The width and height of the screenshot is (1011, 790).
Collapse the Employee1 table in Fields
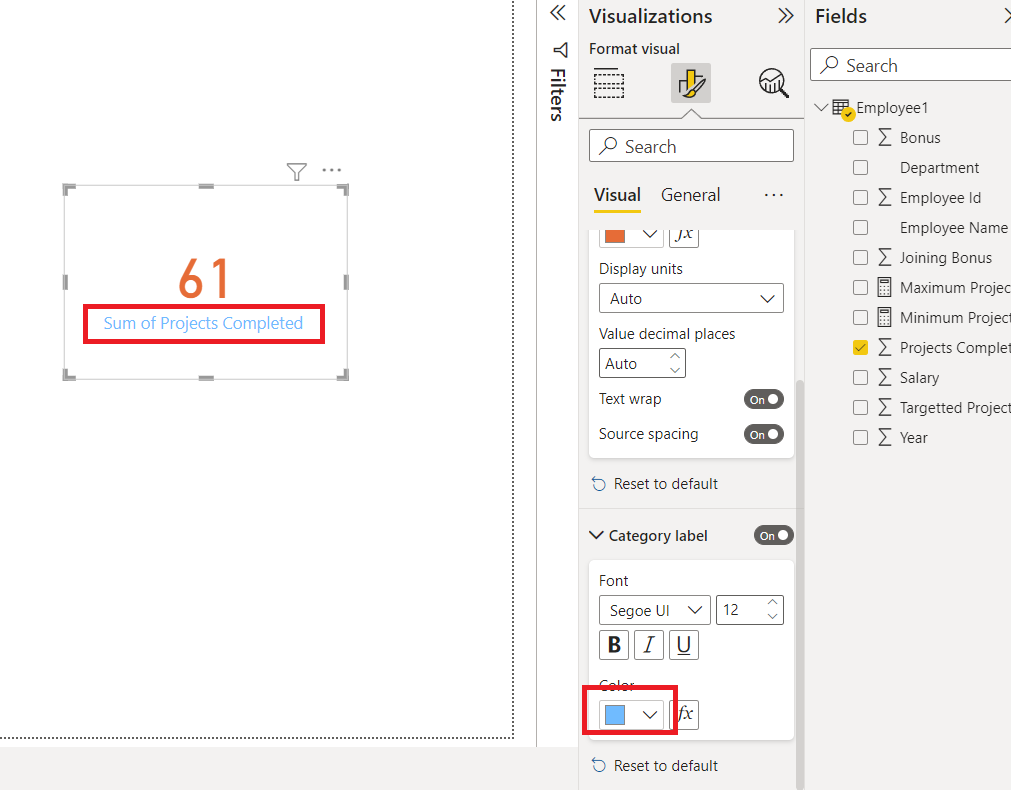822,107
